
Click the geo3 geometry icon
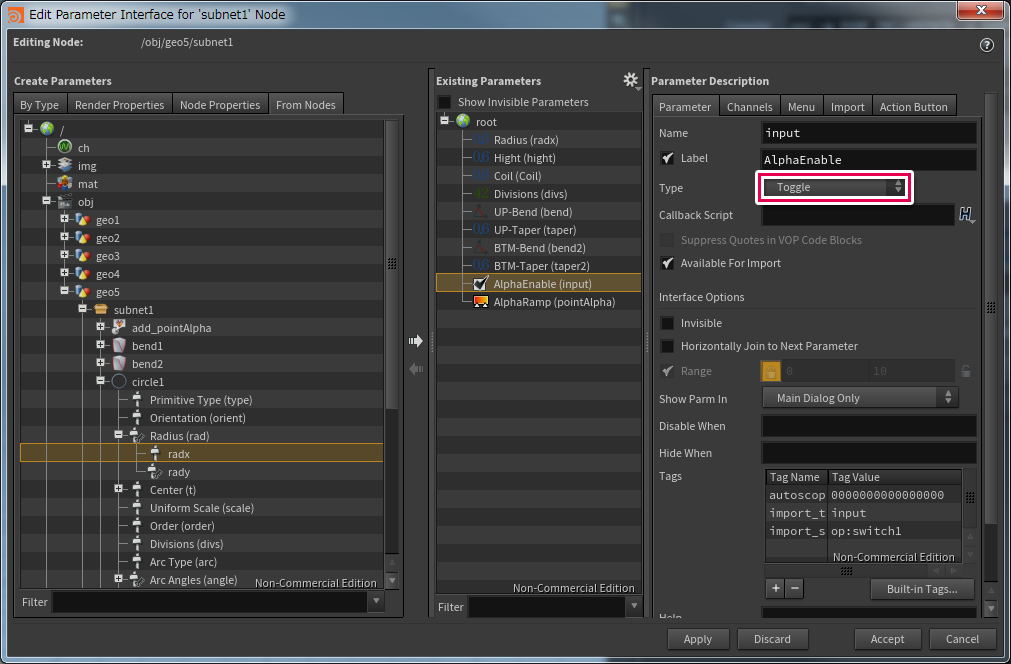(x=83, y=256)
